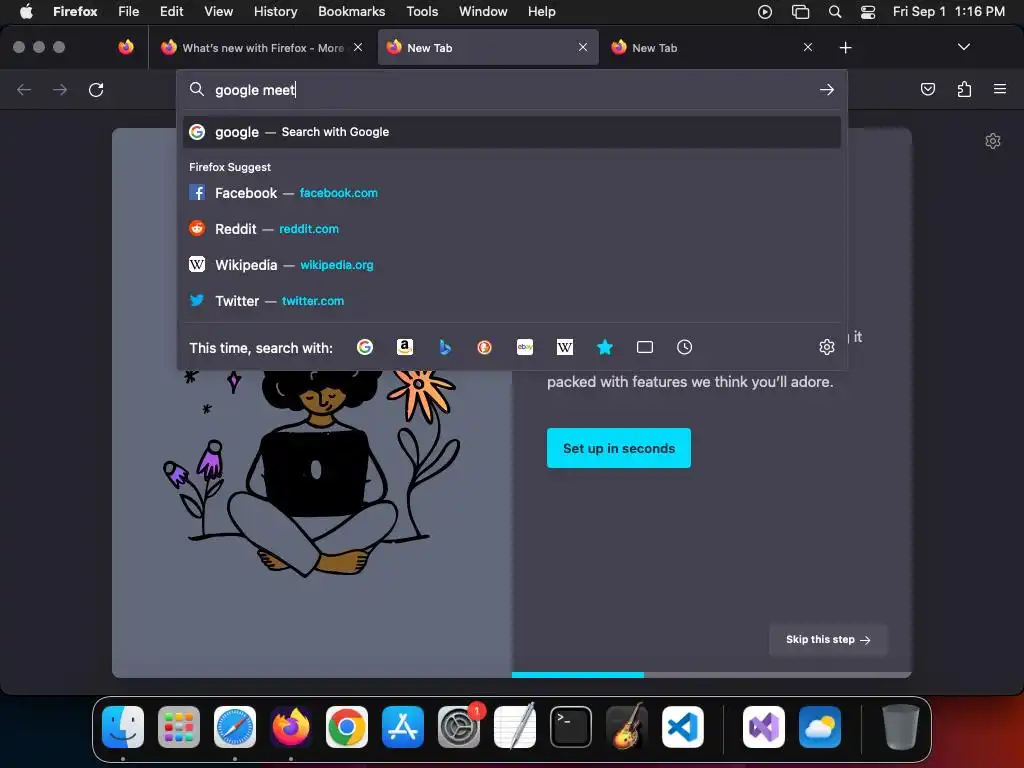Open Twitter suggestion twitter.com
The image size is (1024, 768).
[511, 301]
